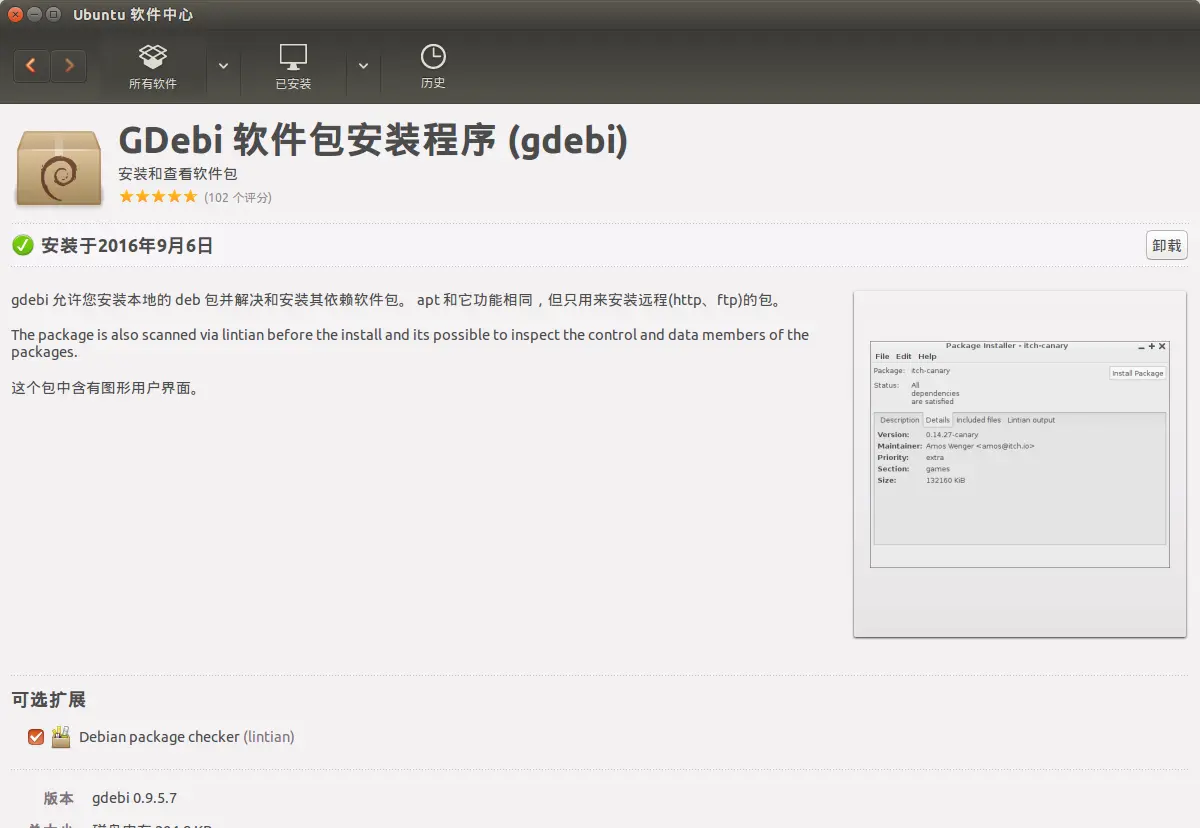Click the Ubuntu 软件中心 title bar text
The height and width of the screenshot is (828, 1200).
[133, 14]
